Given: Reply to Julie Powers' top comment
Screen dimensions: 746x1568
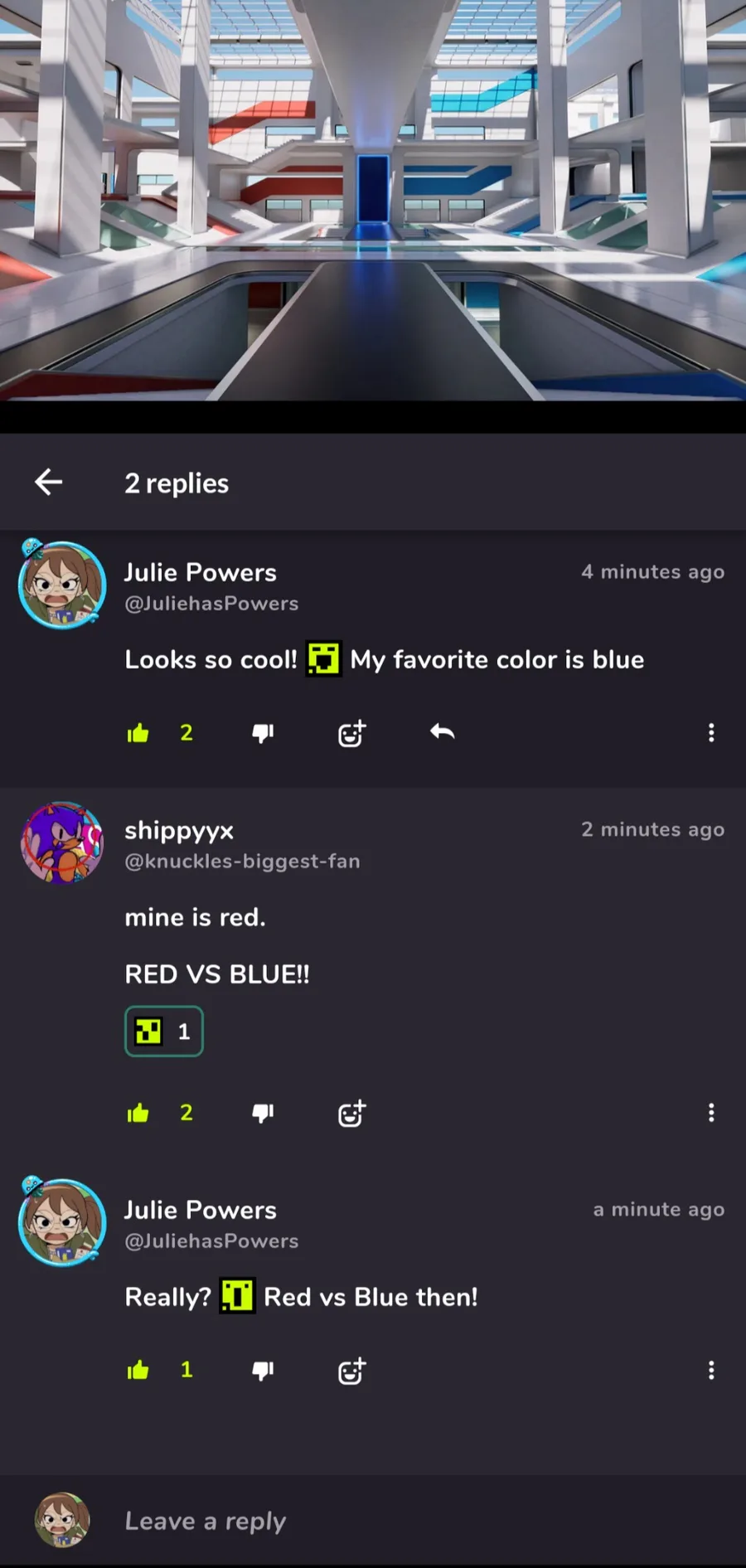Looking at the screenshot, I should click(x=442, y=731).
